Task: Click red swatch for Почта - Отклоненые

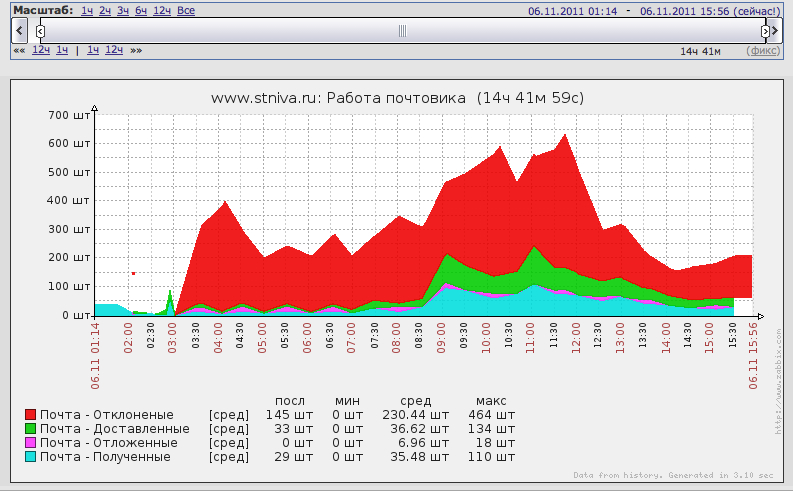Action: point(31,414)
